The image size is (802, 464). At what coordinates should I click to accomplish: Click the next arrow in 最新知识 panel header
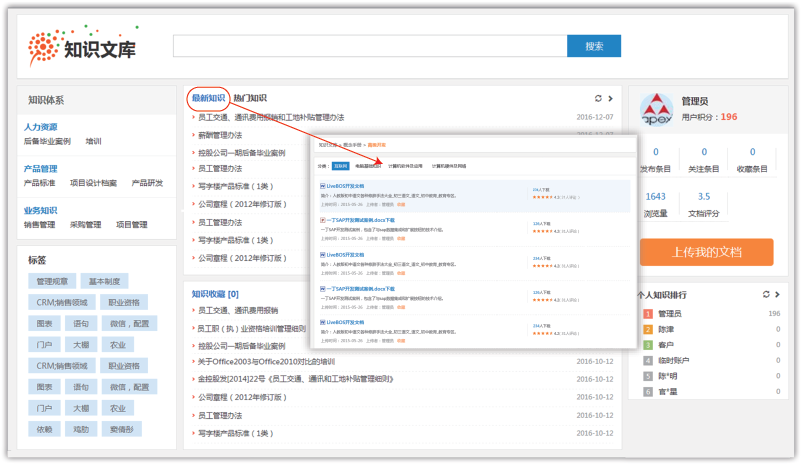610,98
